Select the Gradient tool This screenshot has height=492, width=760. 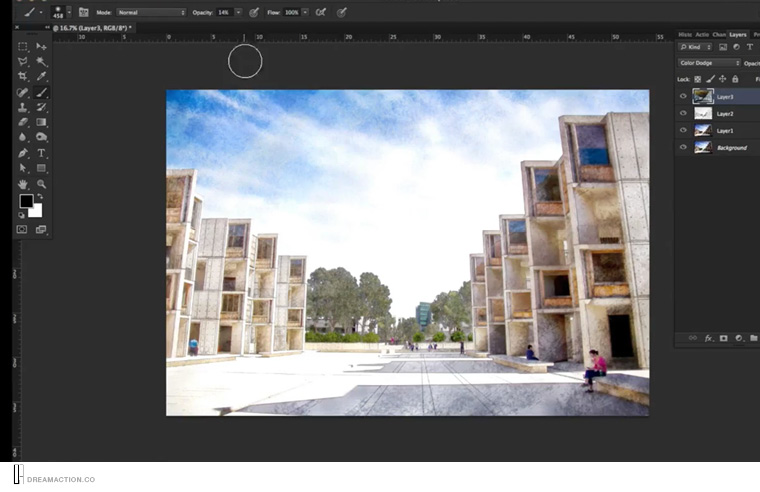(41, 122)
